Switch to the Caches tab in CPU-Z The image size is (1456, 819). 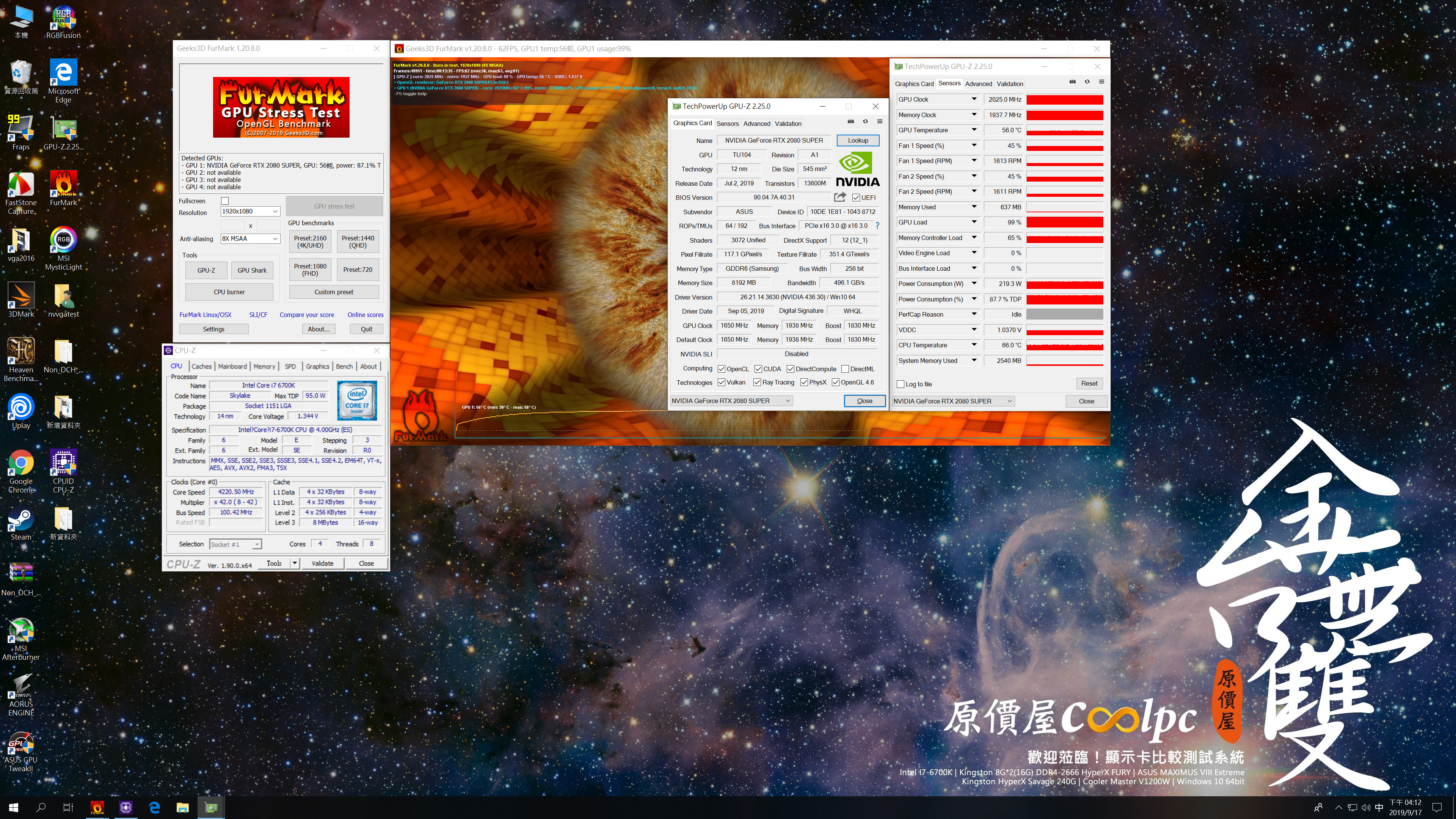[x=201, y=366]
